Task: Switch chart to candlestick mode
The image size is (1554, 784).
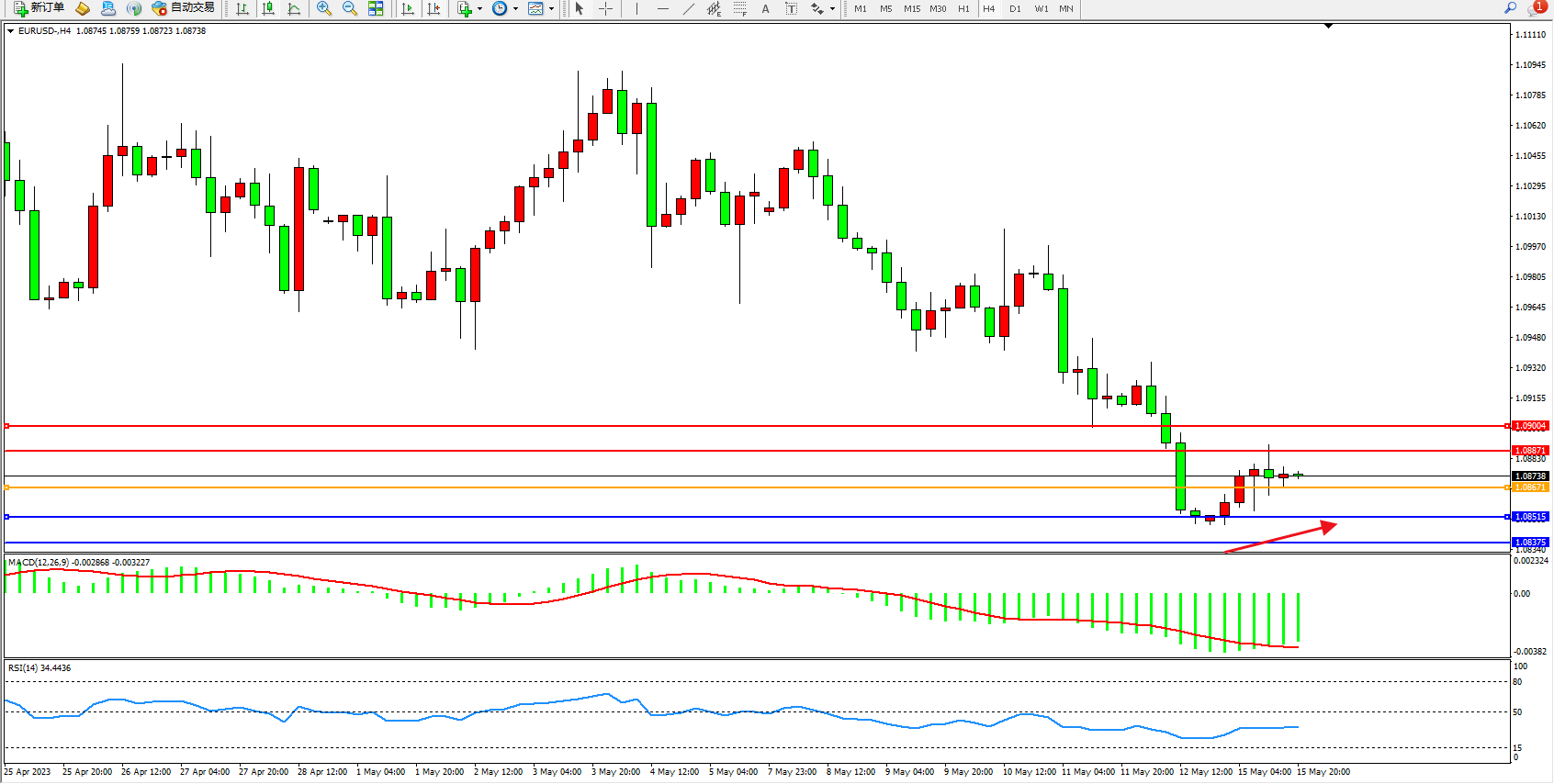Action: (268, 8)
